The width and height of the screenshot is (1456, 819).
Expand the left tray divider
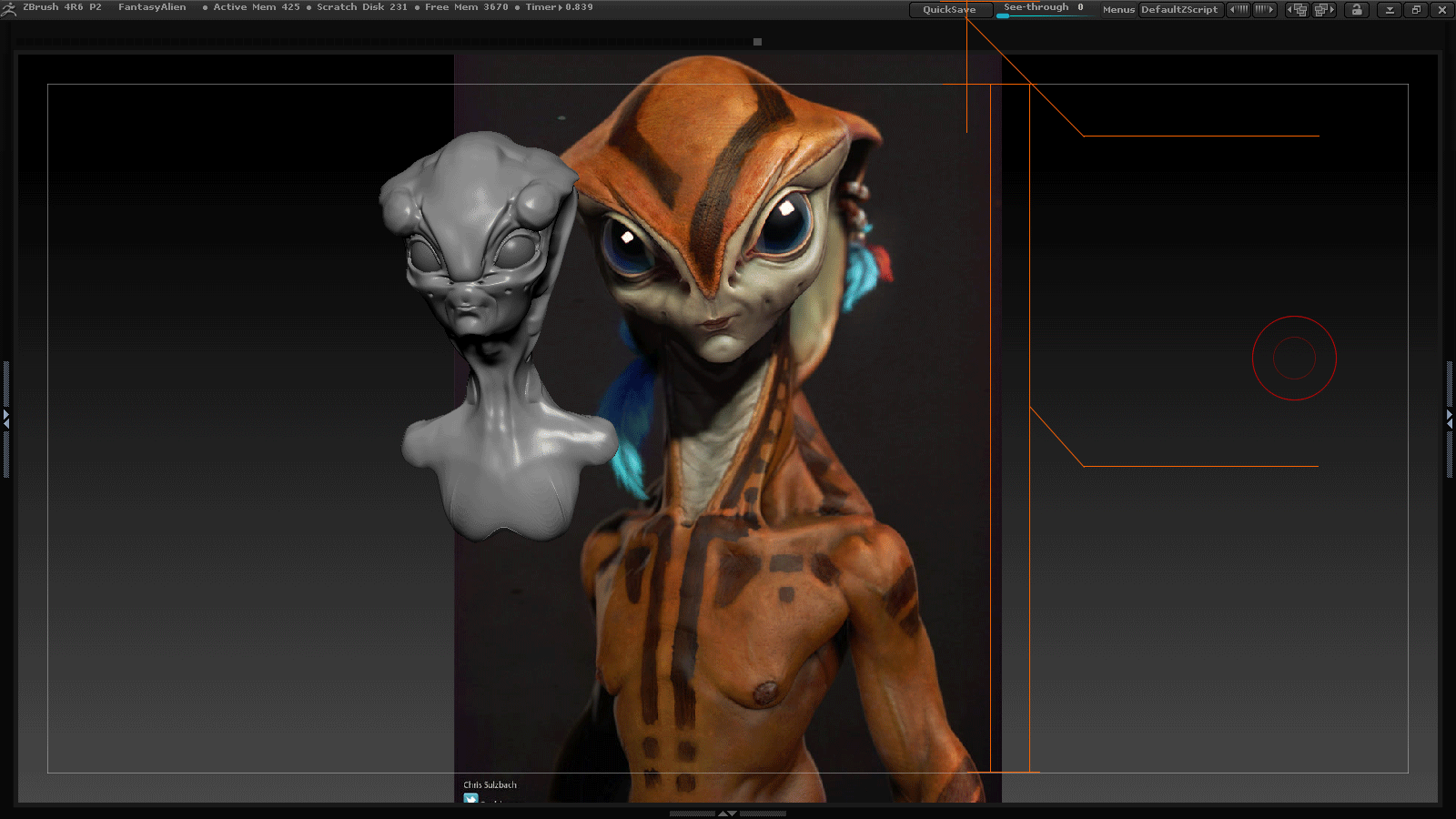[x=6, y=419]
